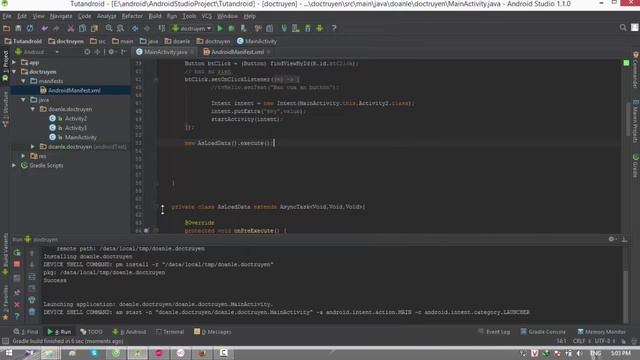
Task: Open the File menu
Action: (7, 16)
